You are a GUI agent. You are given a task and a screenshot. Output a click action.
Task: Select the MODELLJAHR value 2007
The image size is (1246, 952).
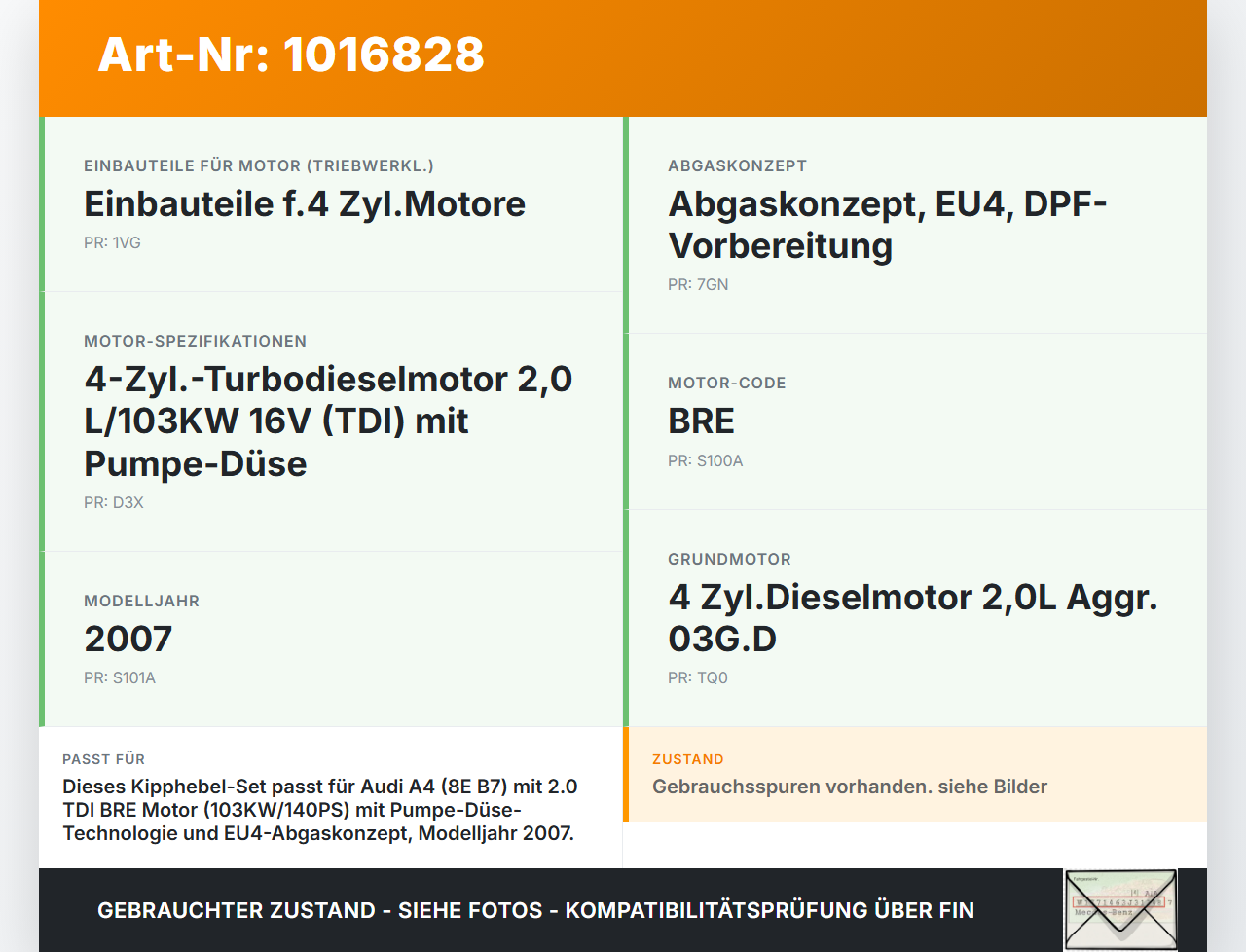pyautogui.click(x=128, y=639)
